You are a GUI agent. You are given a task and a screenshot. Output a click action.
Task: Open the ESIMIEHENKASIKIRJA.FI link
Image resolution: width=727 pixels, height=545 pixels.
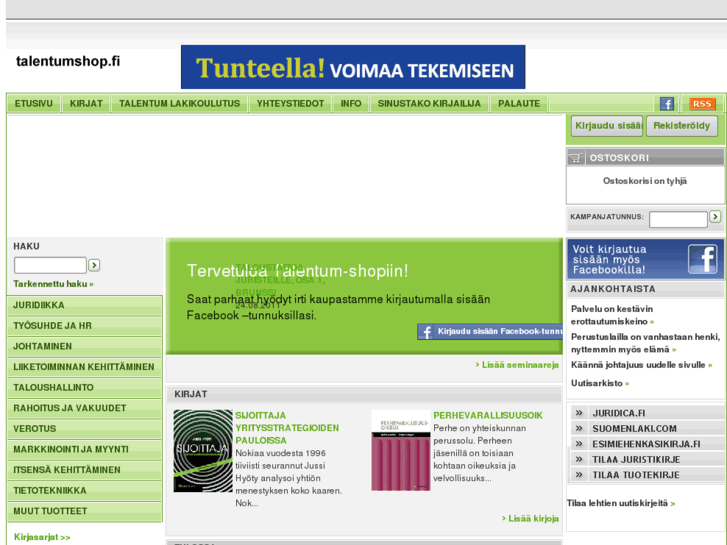click(x=646, y=444)
